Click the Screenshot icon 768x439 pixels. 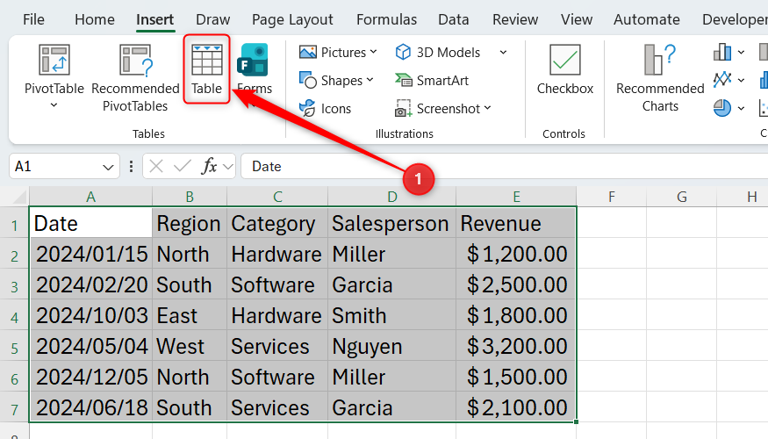coord(403,108)
